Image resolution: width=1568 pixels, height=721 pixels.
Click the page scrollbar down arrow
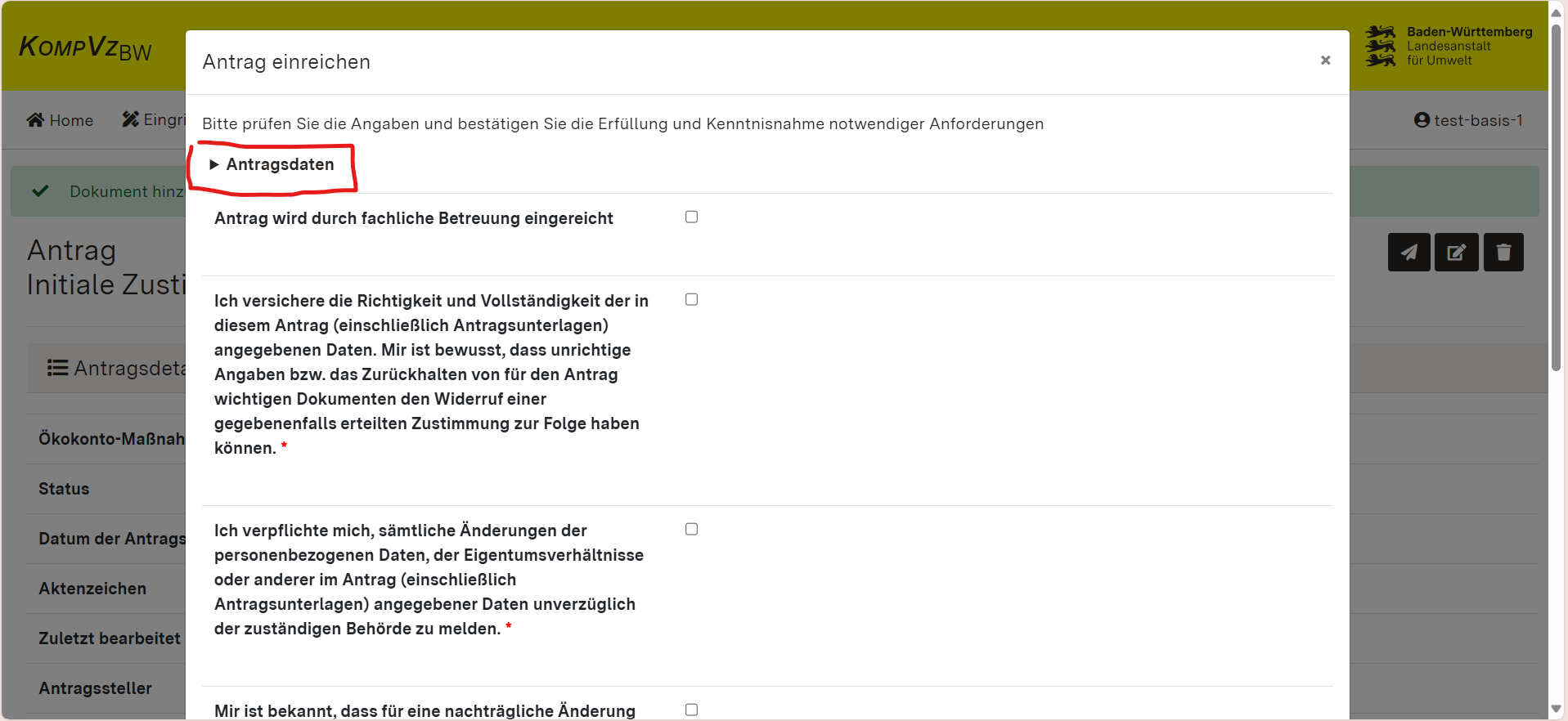(1557, 710)
